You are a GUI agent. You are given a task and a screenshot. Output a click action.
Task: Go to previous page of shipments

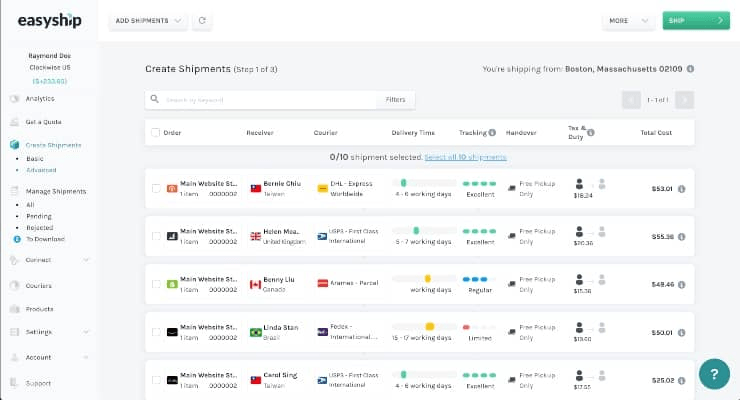(x=631, y=100)
